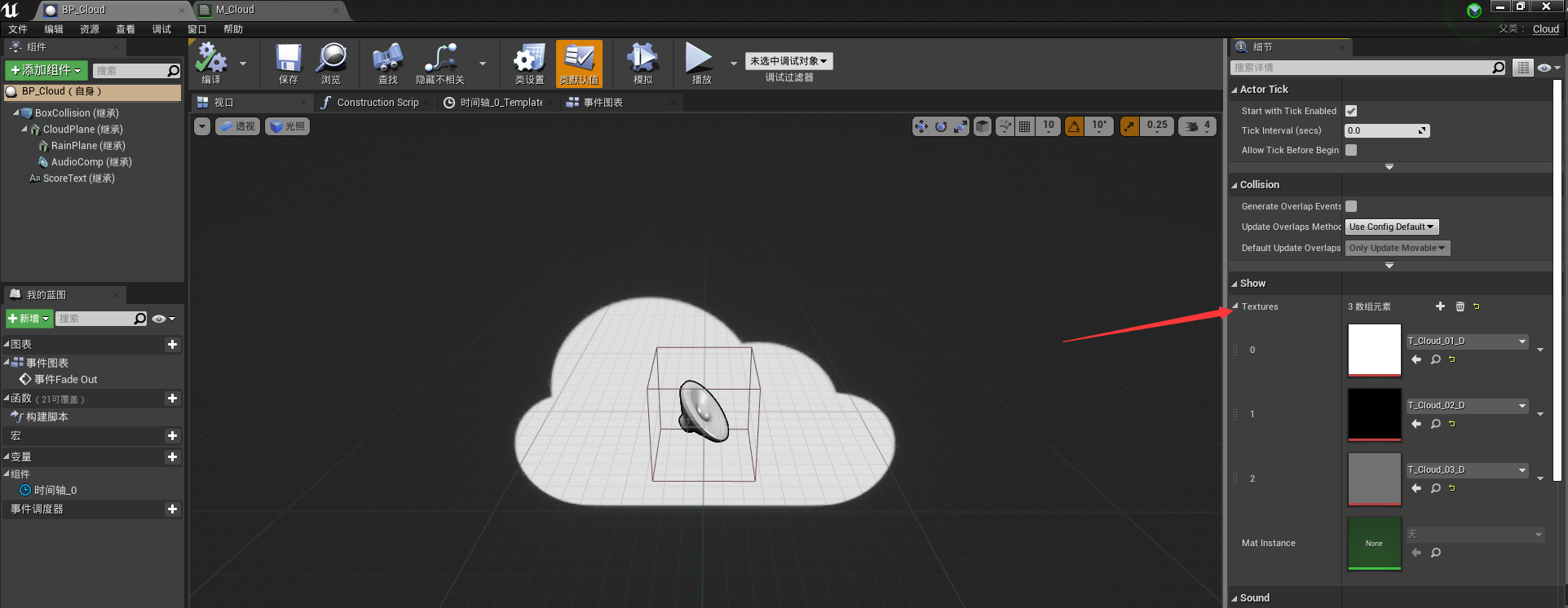The width and height of the screenshot is (1568, 608).
Task: Enable Generate Overlap Events checkbox
Action: [x=1351, y=206]
